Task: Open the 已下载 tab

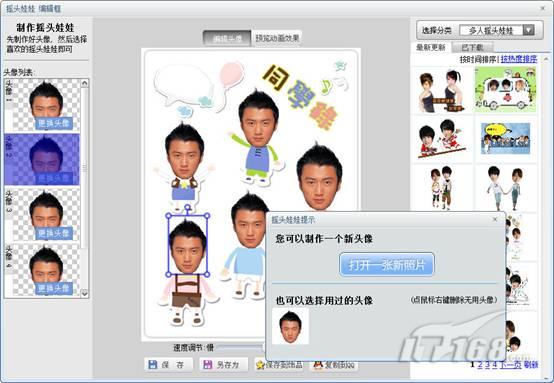Action: click(x=472, y=47)
